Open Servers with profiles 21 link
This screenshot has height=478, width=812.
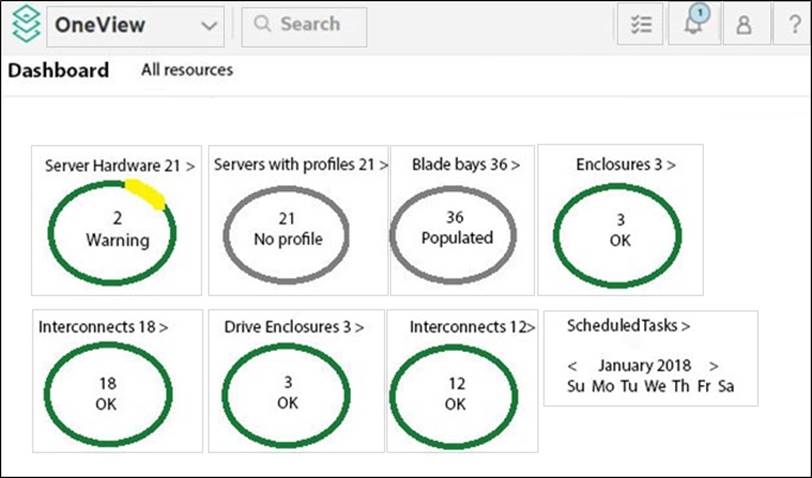[x=300, y=165]
